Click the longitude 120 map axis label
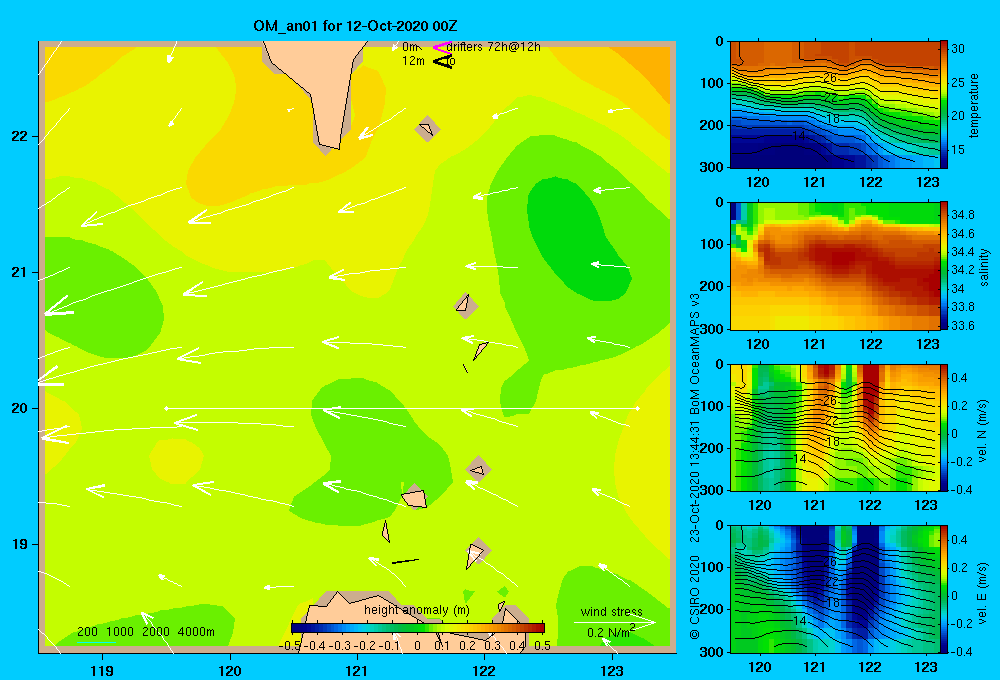The height and width of the screenshot is (680, 1000). [x=230, y=670]
